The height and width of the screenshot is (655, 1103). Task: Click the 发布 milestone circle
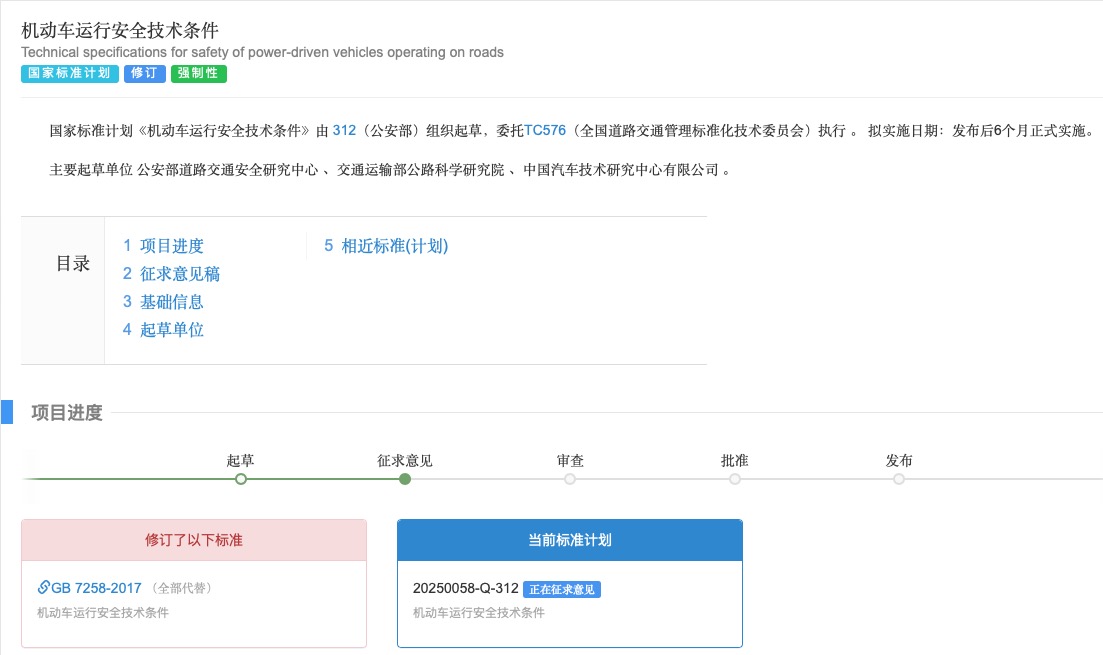click(x=898, y=479)
